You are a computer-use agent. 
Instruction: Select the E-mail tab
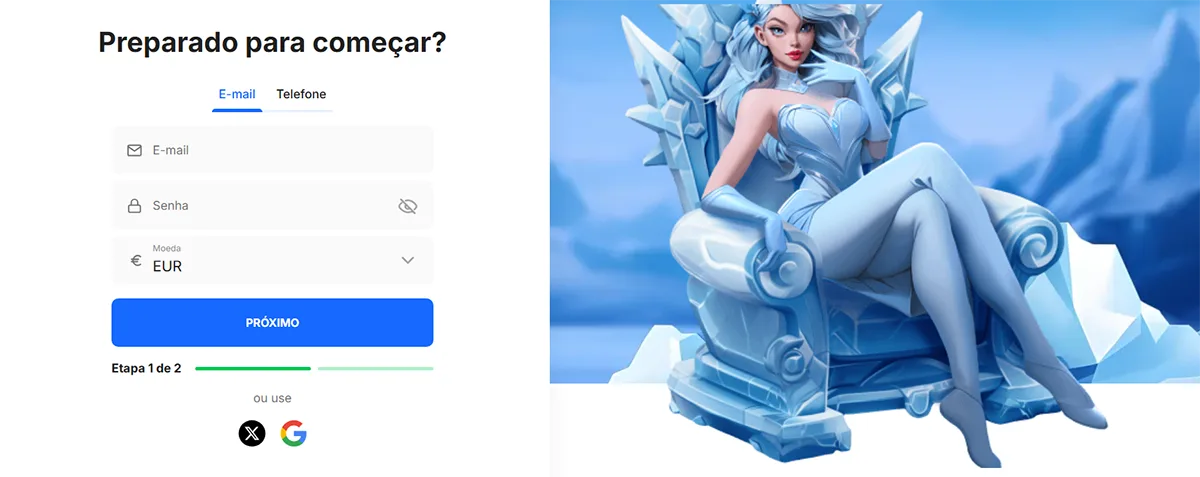pos(237,94)
